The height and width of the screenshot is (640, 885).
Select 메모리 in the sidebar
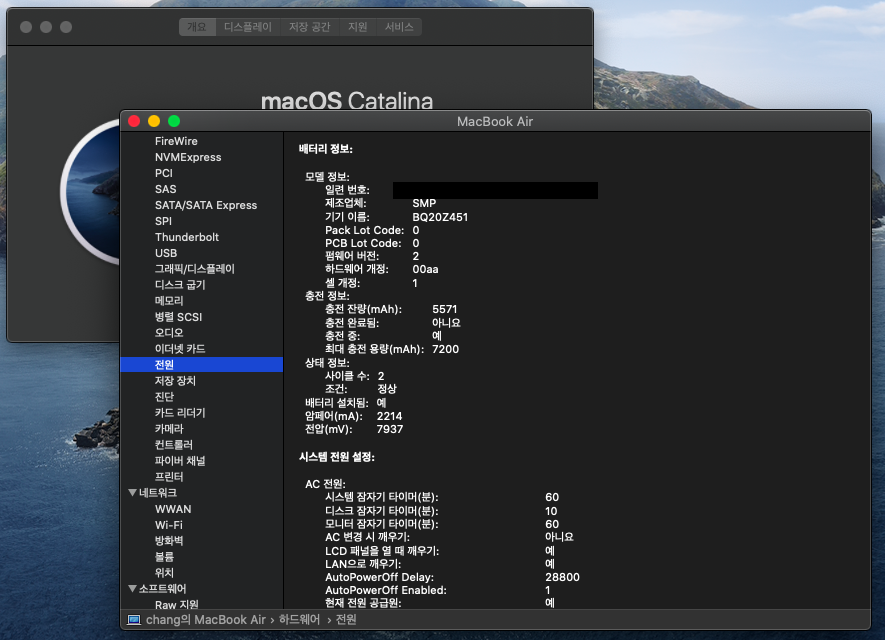169,301
